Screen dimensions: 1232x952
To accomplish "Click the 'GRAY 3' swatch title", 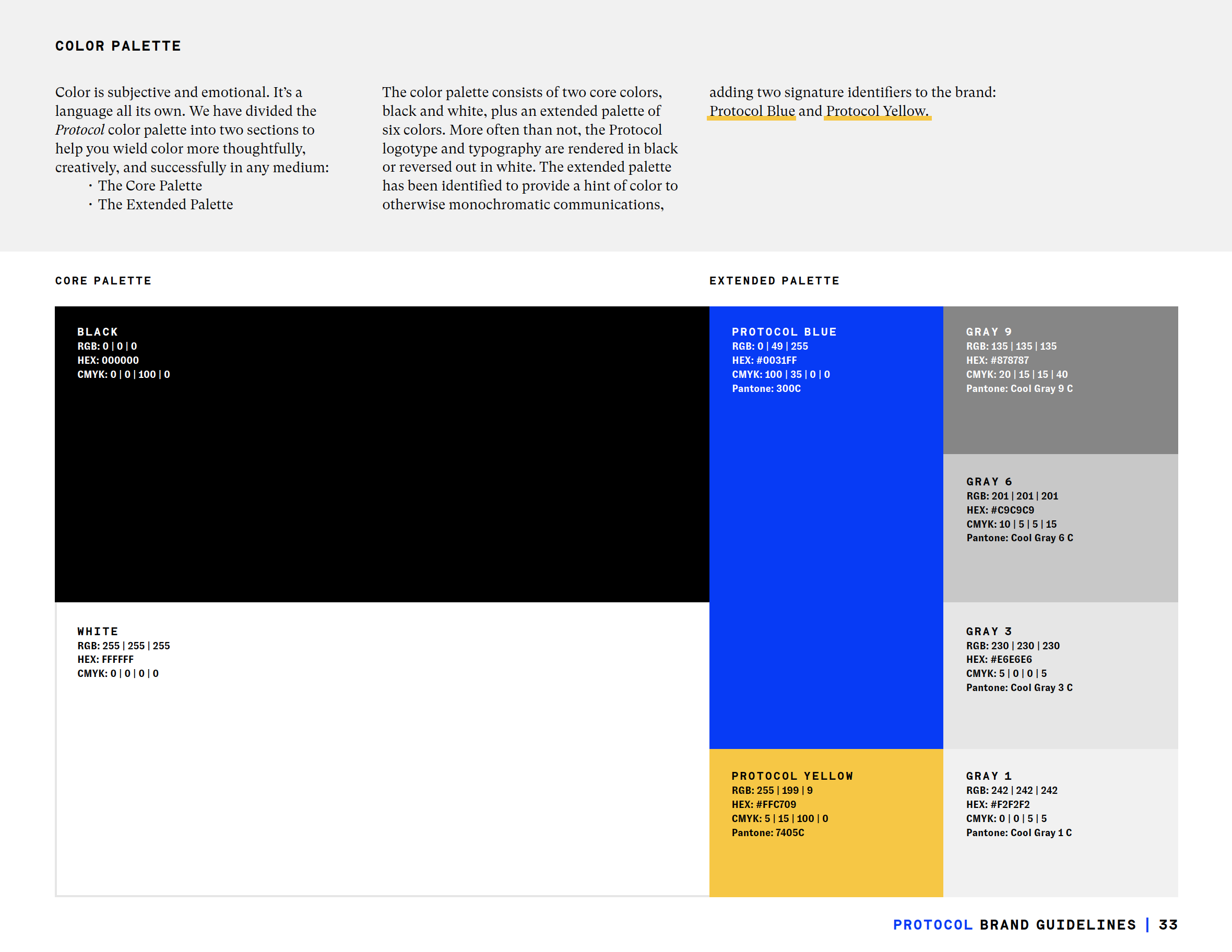I will tap(989, 632).
